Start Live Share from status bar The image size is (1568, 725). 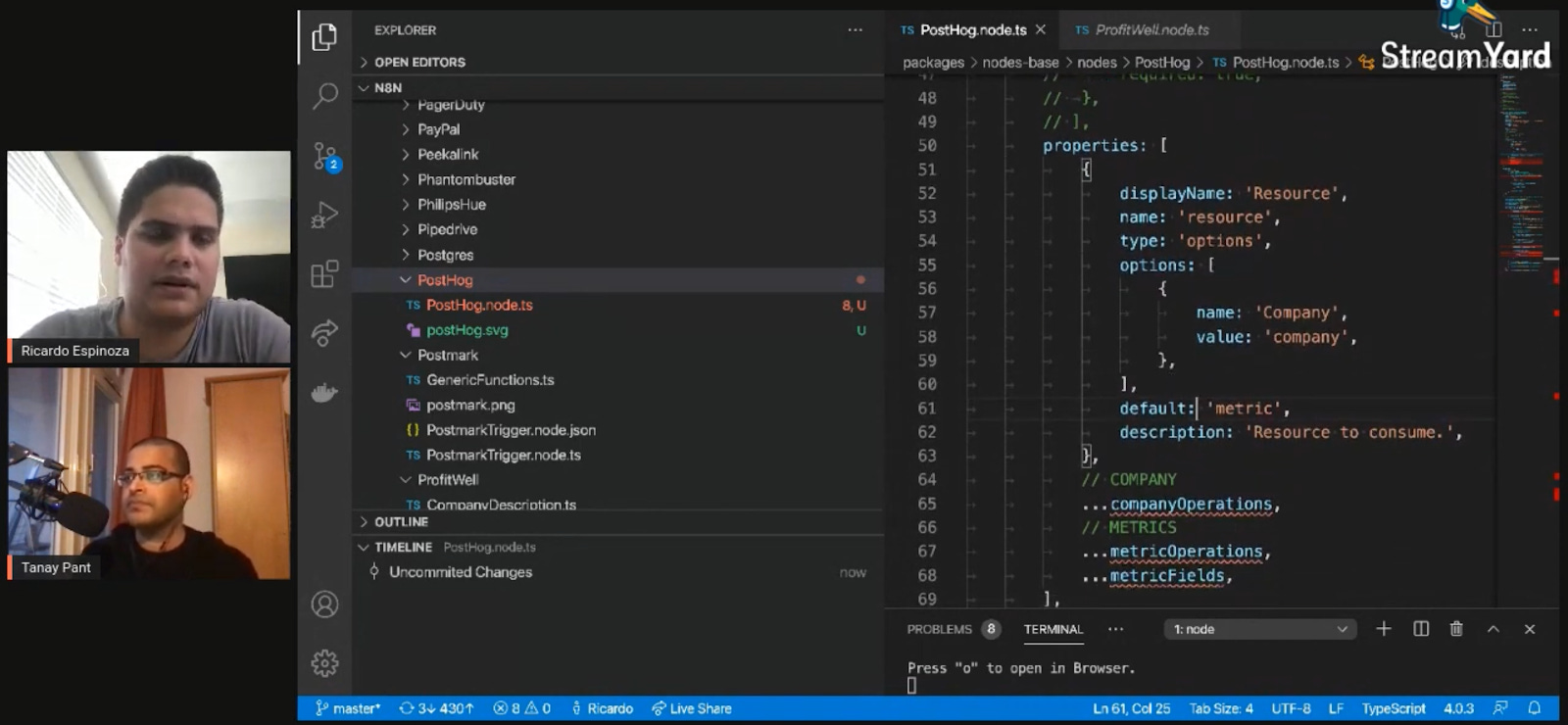pyautogui.click(x=691, y=708)
